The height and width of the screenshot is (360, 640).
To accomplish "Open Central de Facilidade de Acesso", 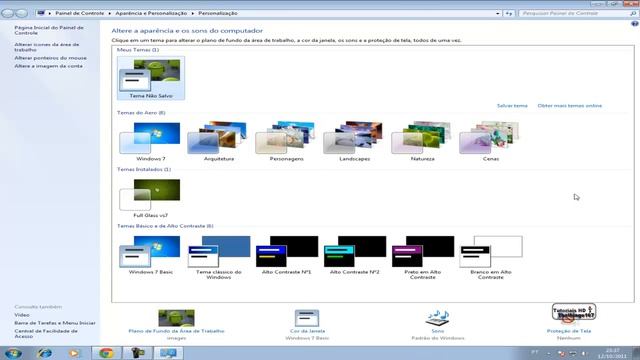I will pyautogui.click(x=46, y=334).
